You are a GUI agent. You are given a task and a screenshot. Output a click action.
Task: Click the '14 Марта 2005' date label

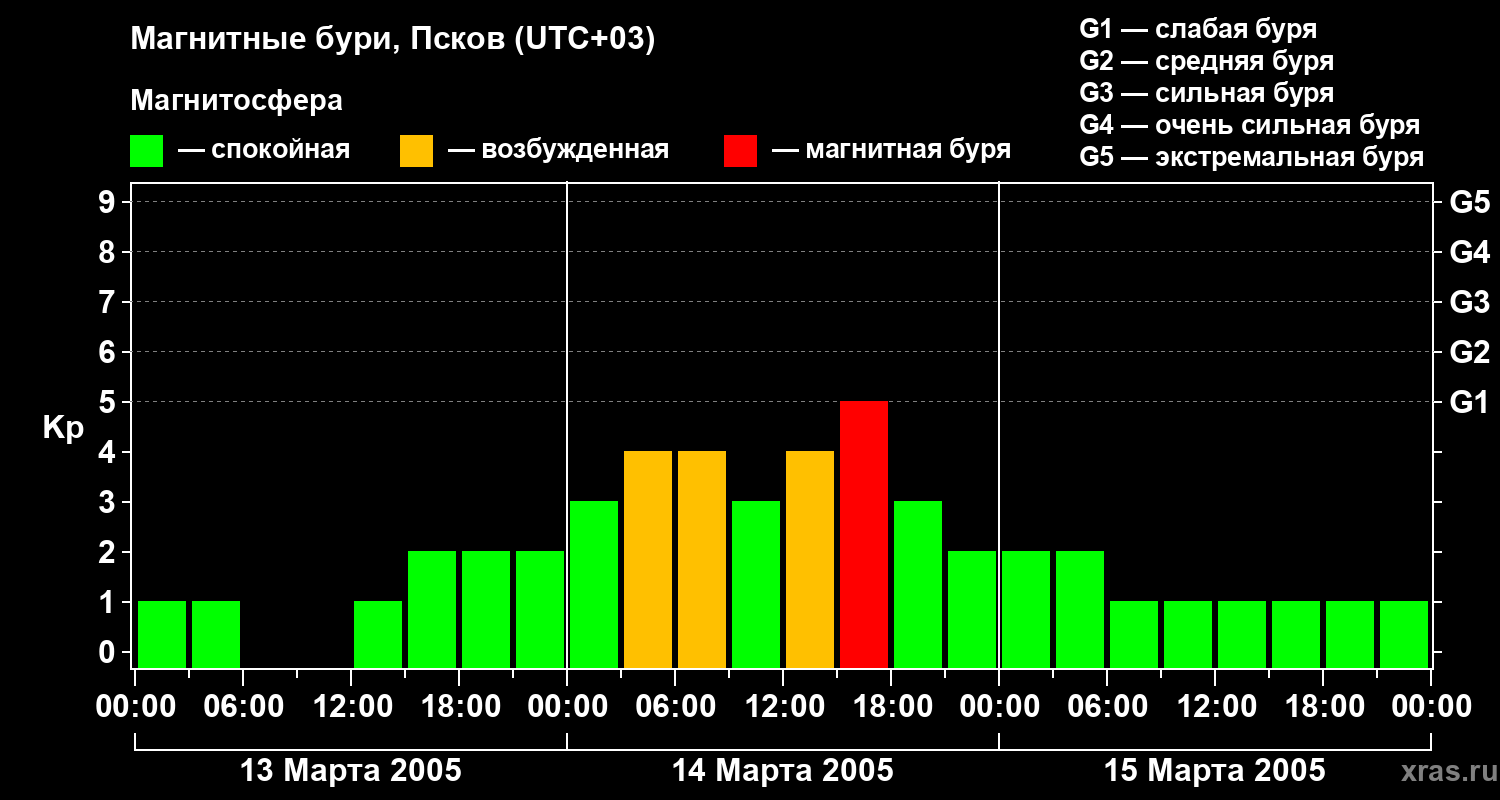pyautogui.click(x=783, y=771)
